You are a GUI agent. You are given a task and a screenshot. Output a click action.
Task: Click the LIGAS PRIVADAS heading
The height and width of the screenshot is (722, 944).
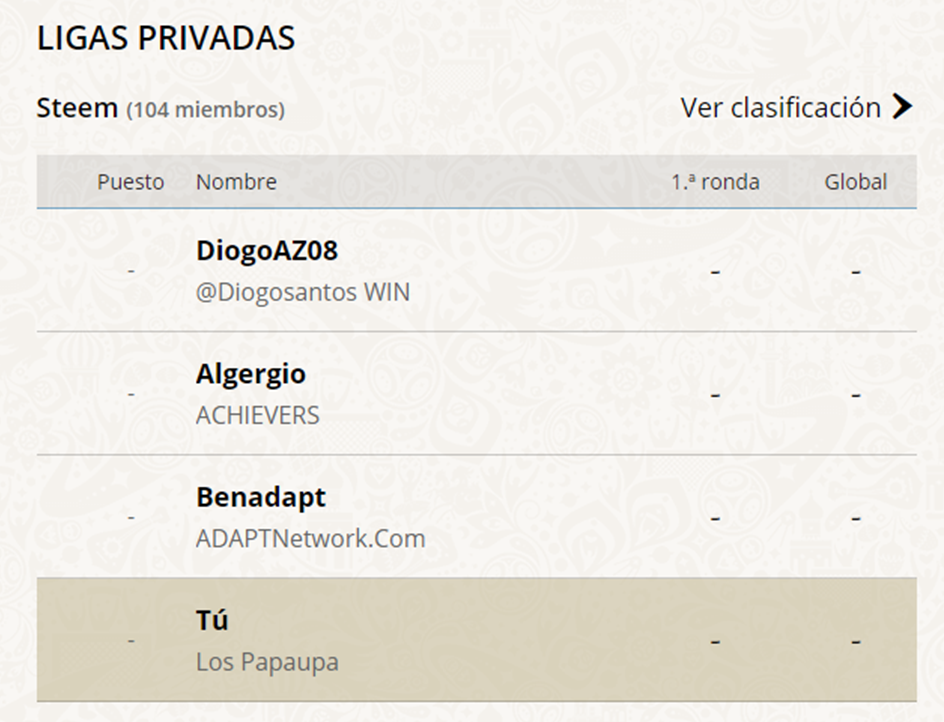(166, 38)
